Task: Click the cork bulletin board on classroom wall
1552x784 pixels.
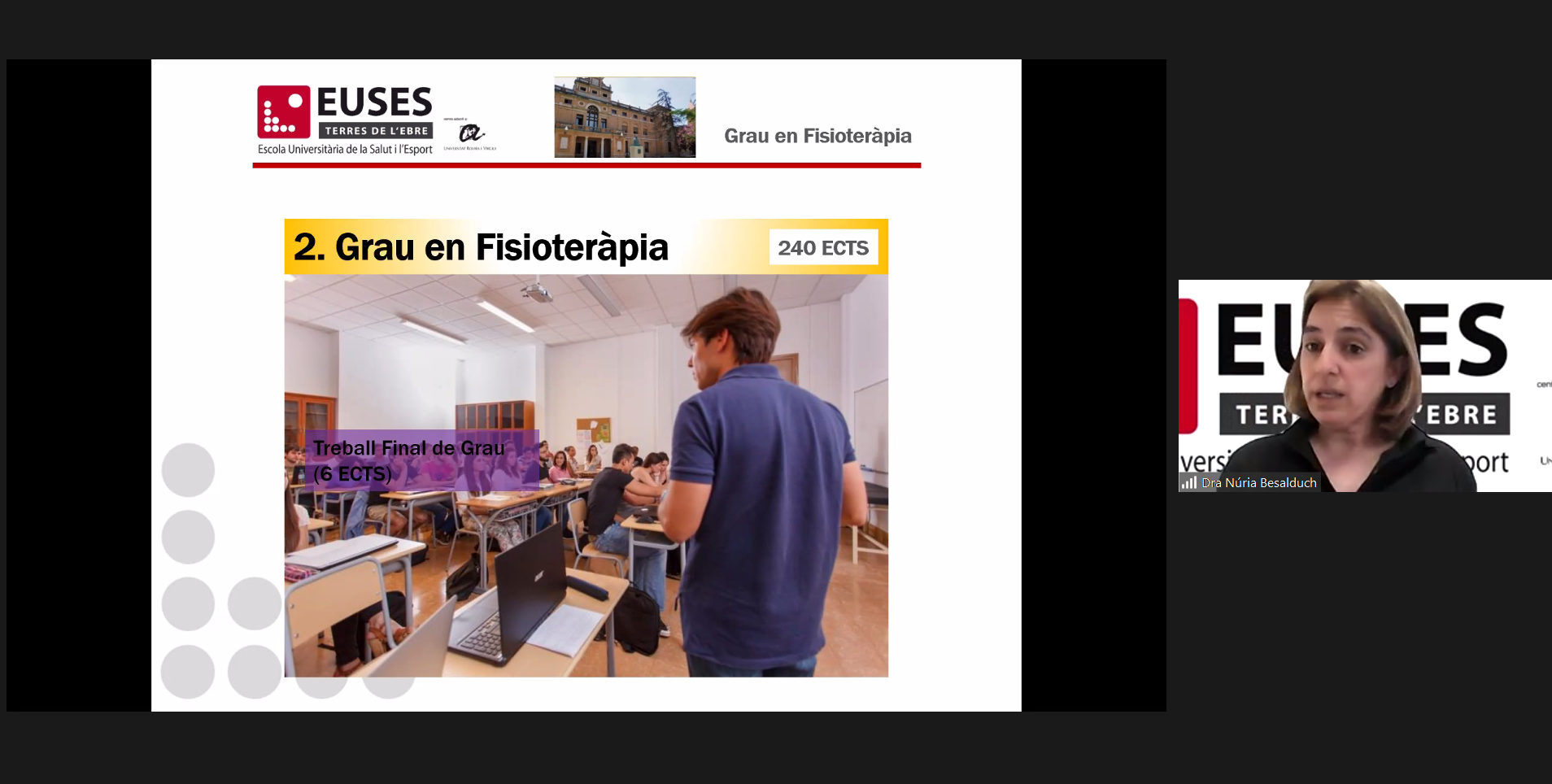Action: (x=594, y=431)
